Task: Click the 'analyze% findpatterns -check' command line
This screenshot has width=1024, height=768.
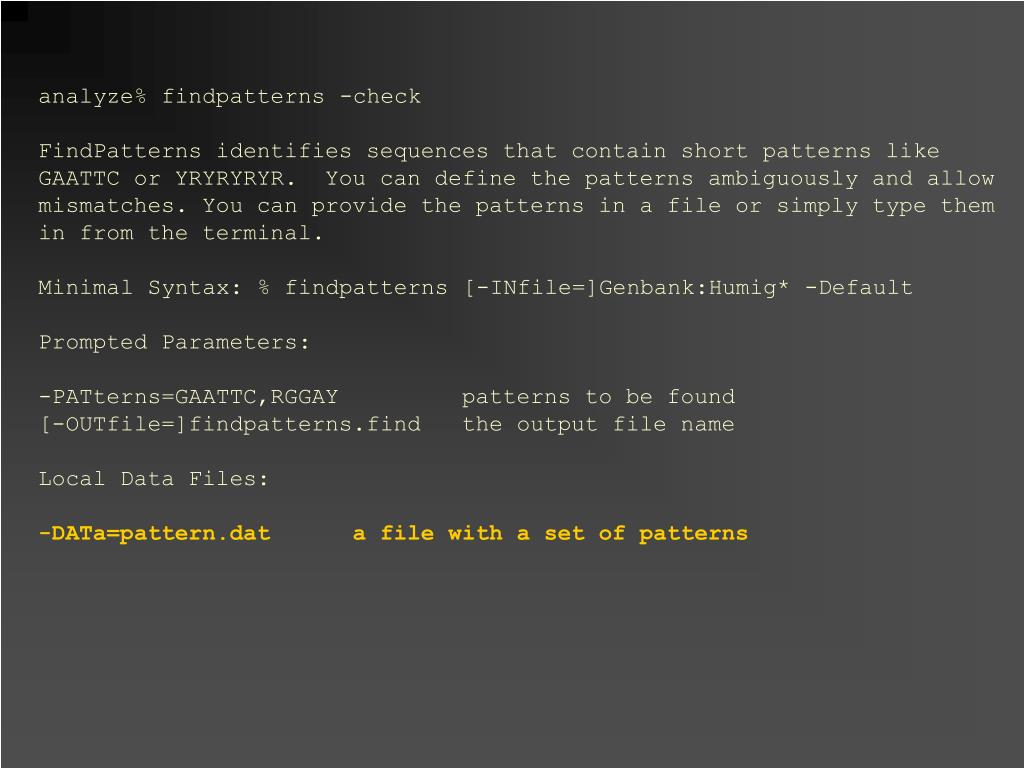Action: point(230,97)
